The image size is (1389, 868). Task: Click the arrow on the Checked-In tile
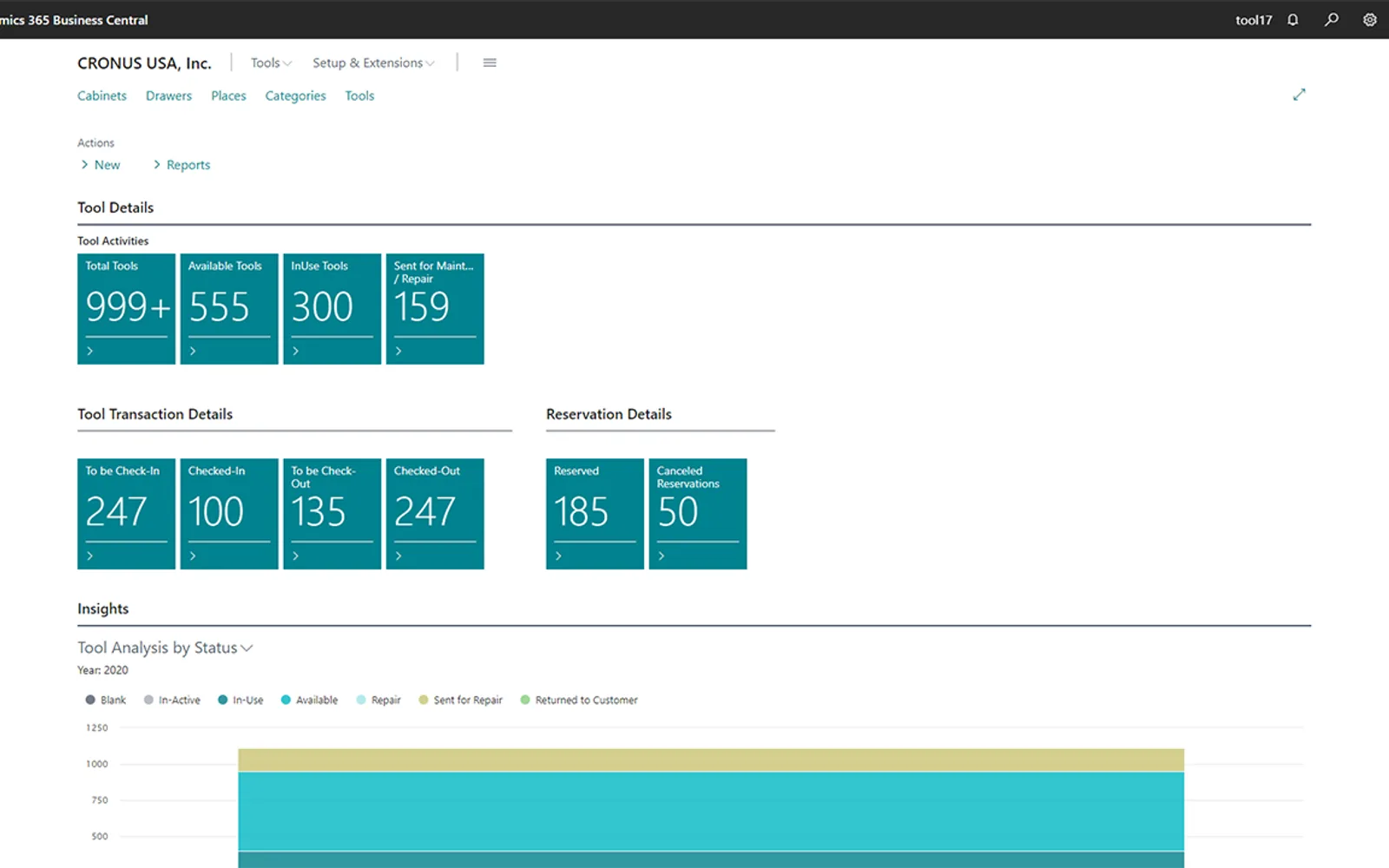point(193,556)
